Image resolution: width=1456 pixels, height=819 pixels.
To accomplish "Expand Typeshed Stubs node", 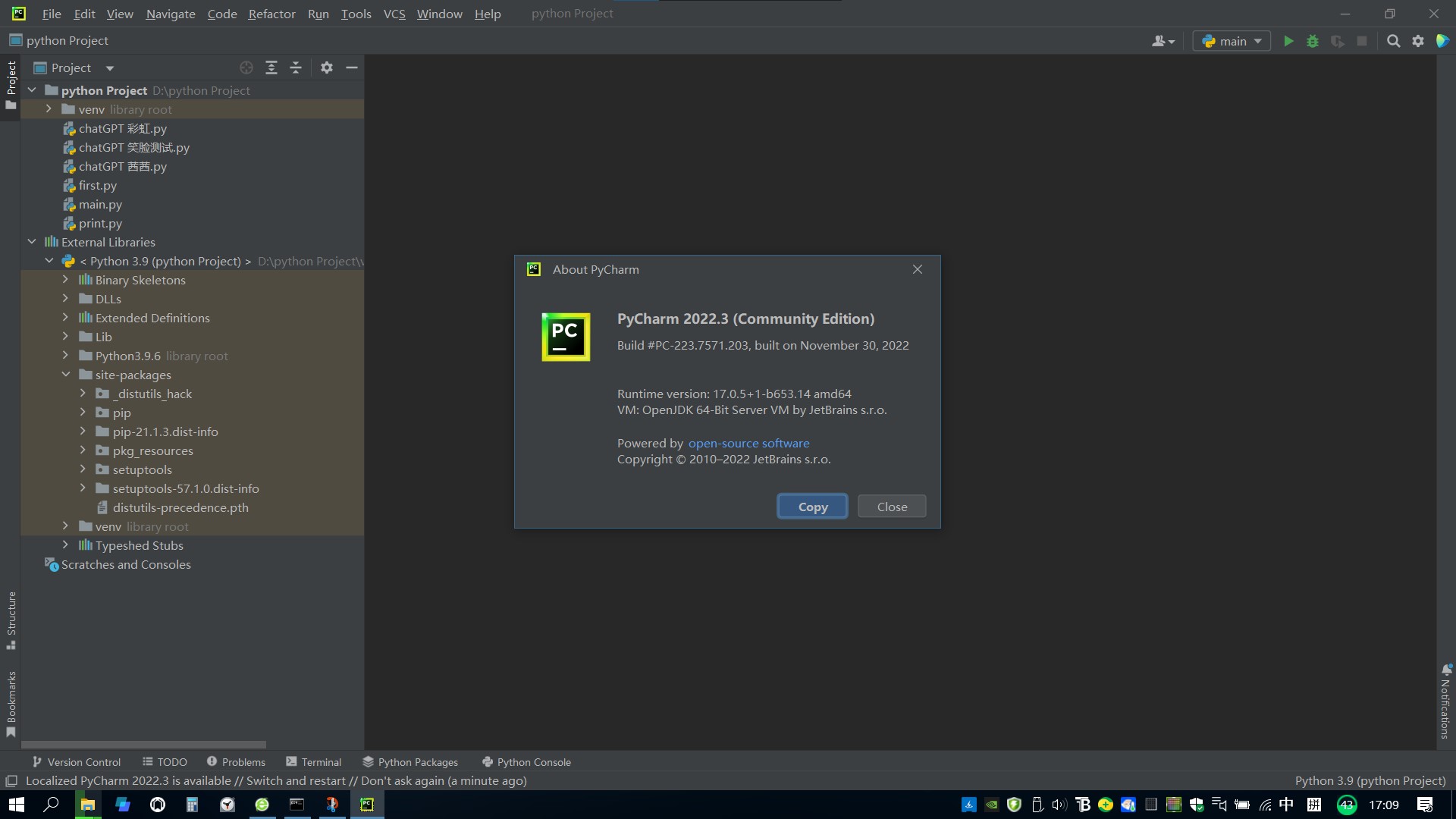I will point(65,545).
